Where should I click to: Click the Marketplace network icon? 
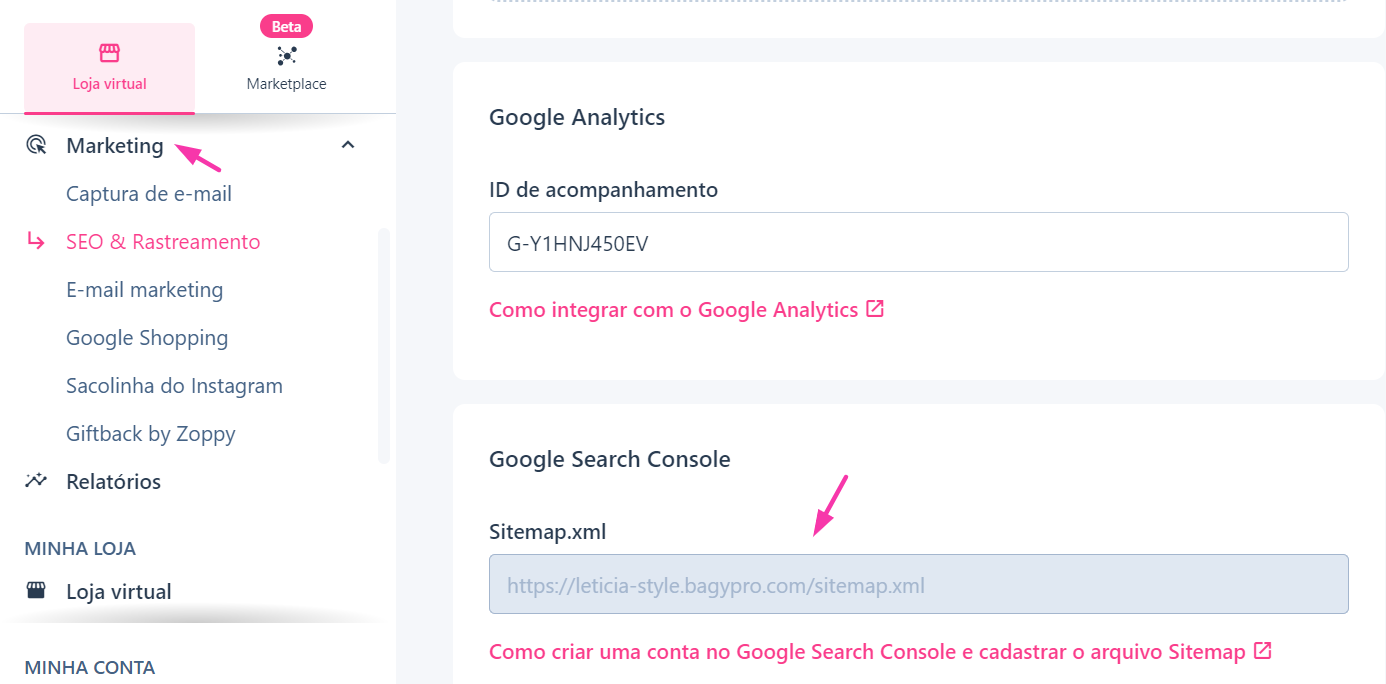coord(287,56)
